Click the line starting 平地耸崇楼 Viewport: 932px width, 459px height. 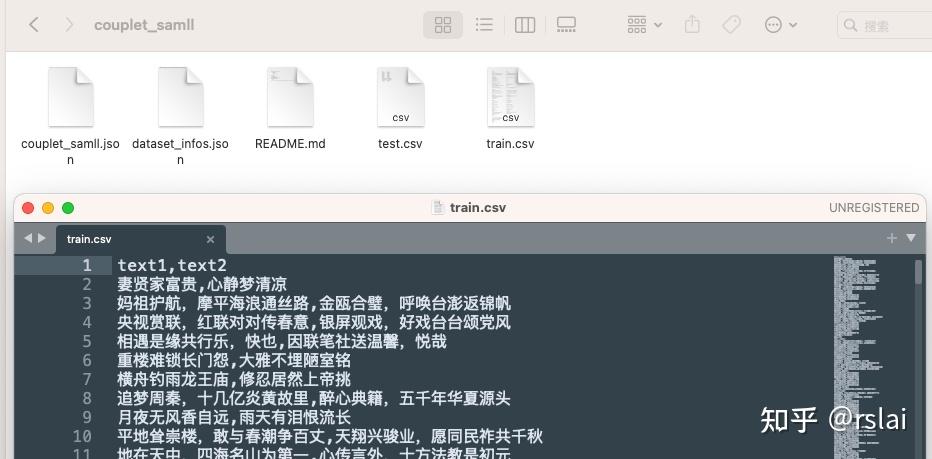coord(330,436)
